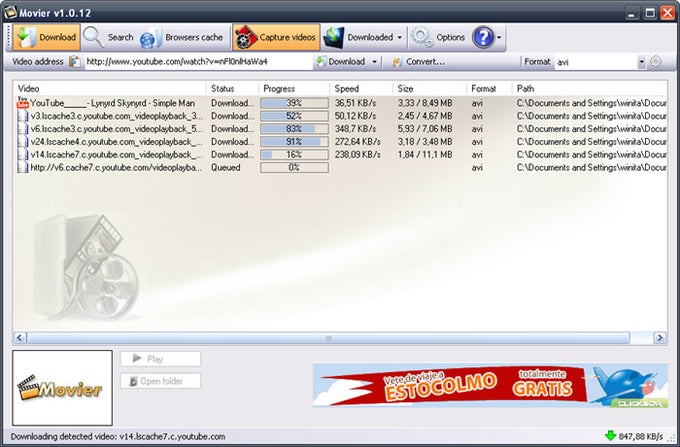680x447 pixels.
Task: Click the file icon for v6.lscache3 row
Action: pyautogui.click(x=23, y=129)
